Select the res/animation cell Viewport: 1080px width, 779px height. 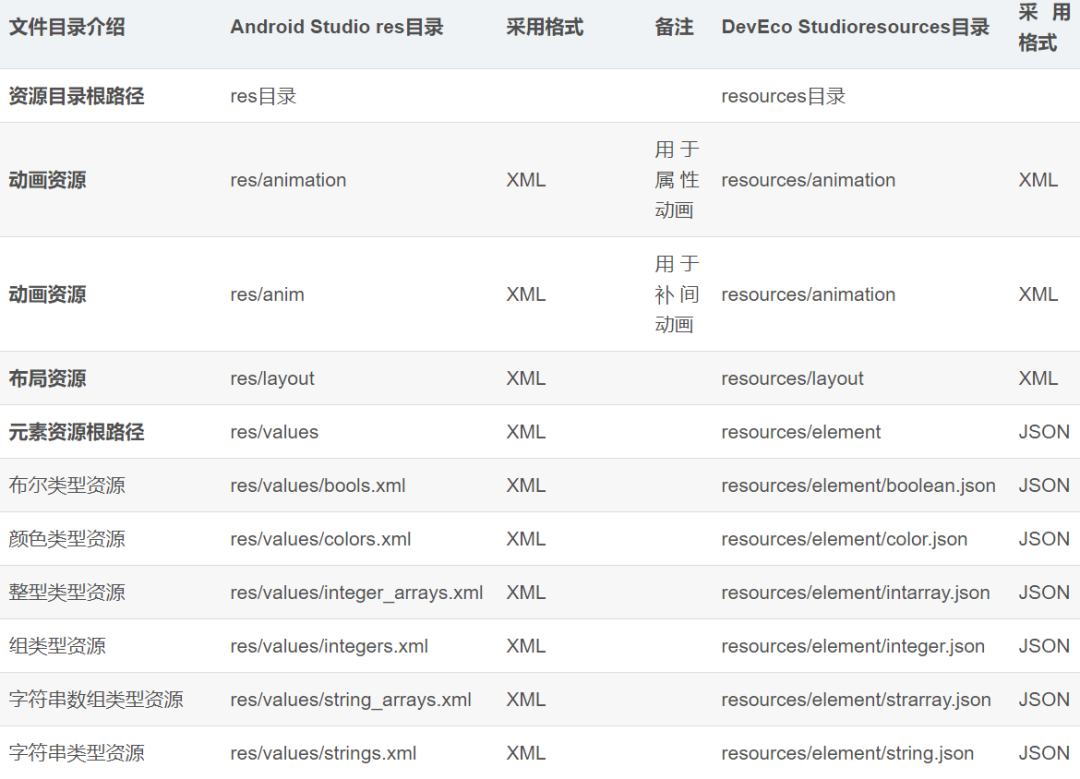pyautogui.click(x=288, y=180)
